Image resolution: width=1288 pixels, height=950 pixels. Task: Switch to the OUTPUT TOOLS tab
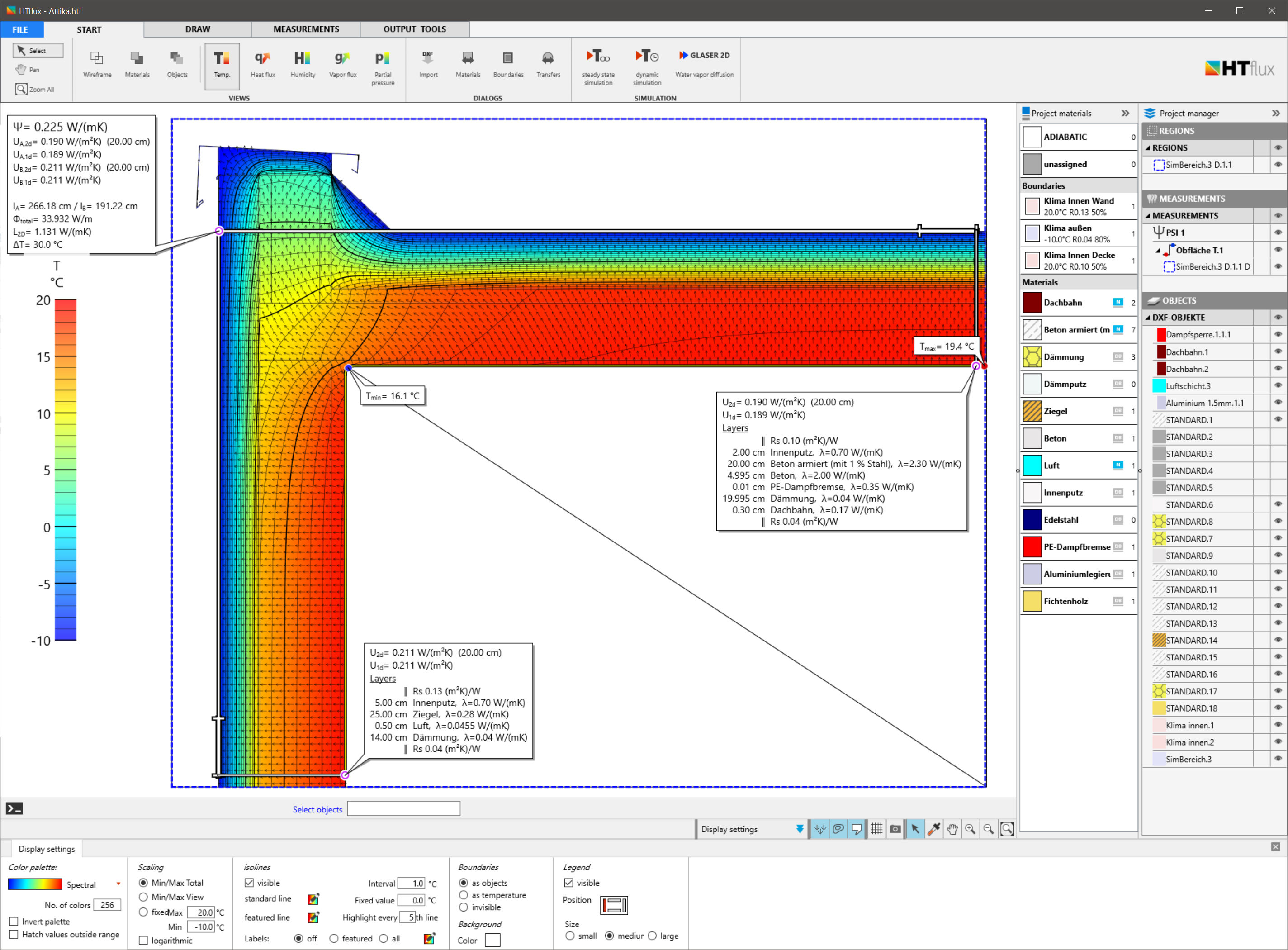[x=414, y=29]
